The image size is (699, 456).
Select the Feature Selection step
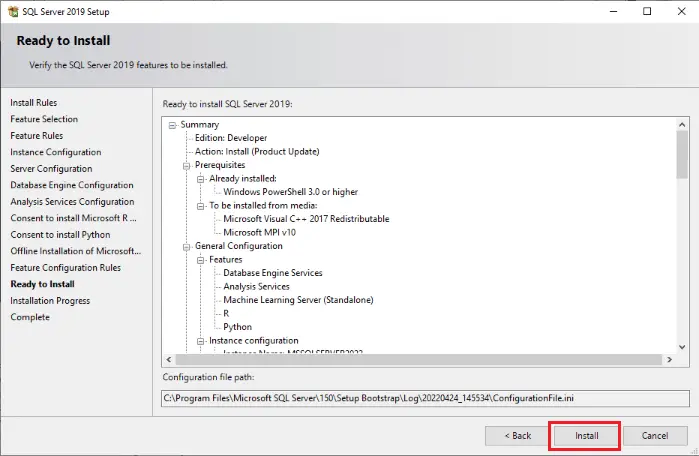point(44,119)
